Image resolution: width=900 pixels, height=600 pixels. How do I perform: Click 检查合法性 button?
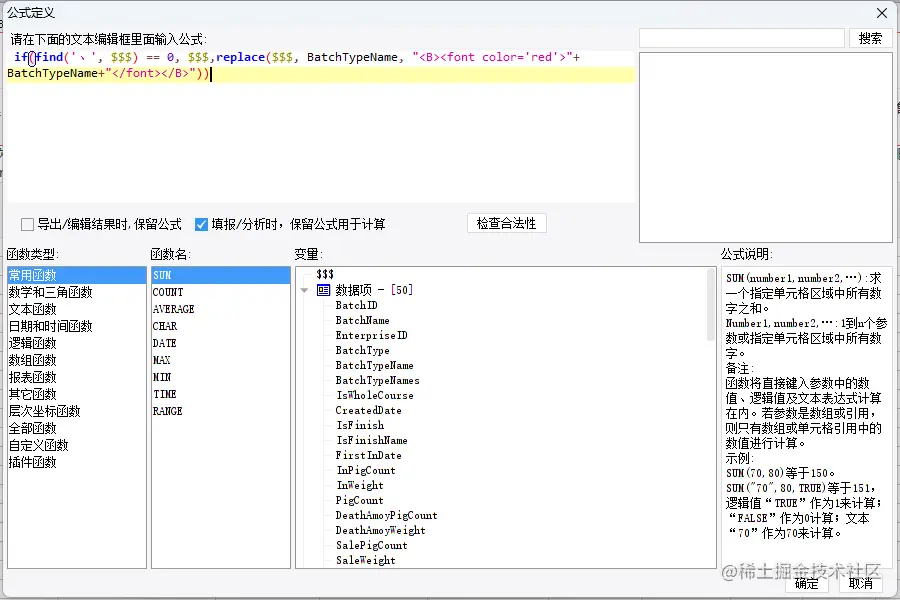tap(506, 223)
